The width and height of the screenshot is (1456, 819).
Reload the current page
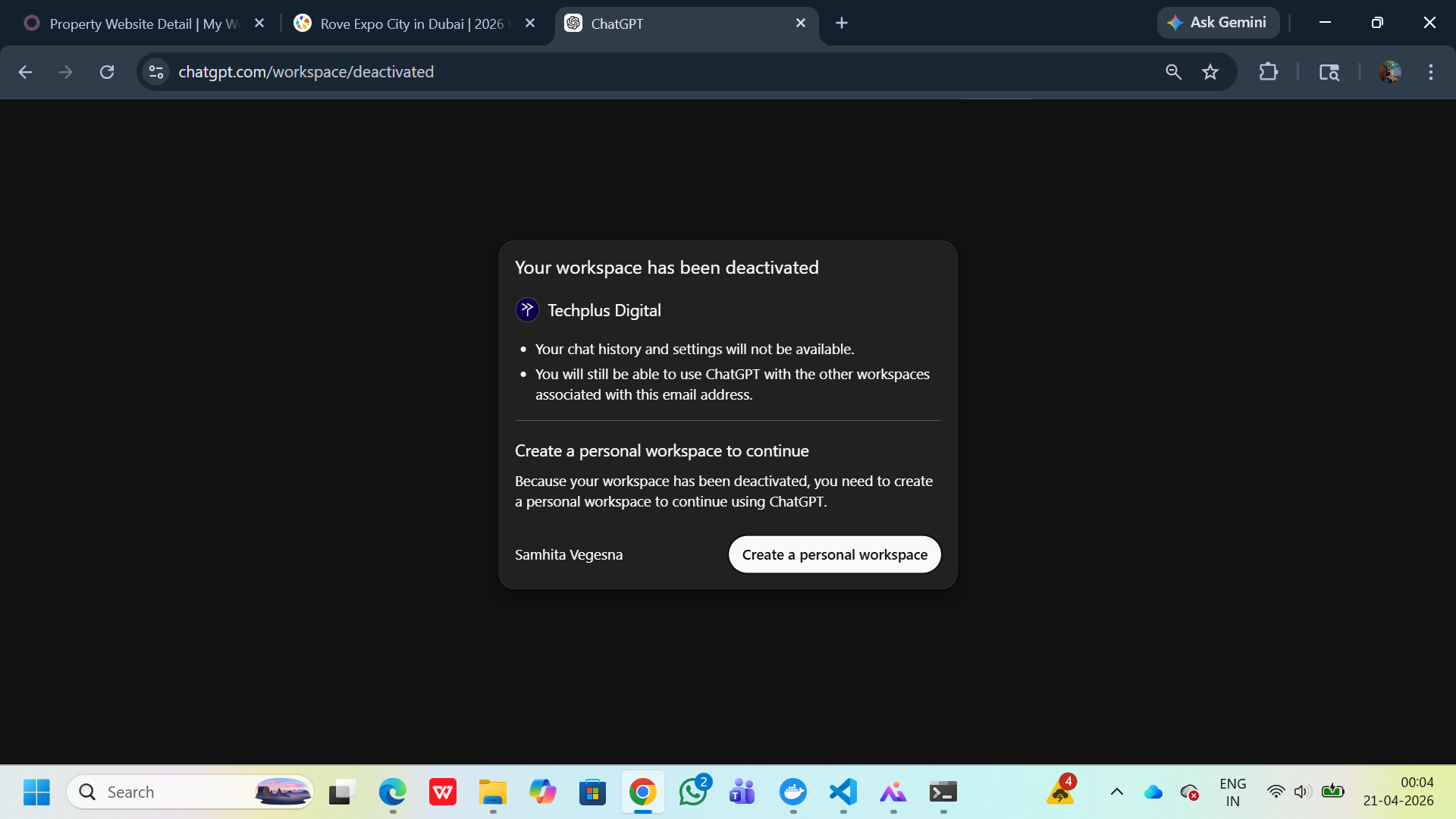point(107,72)
